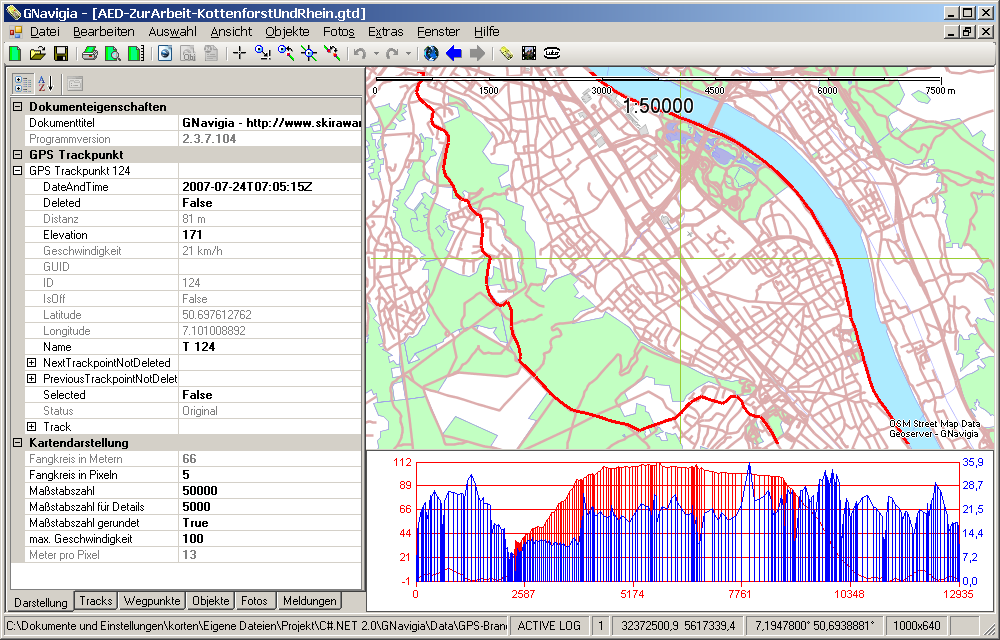Image resolution: width=1000 pixels, height=640 pixels.
Task: Click the Earth globe icon in the toolbar
Action: point(431,54)
